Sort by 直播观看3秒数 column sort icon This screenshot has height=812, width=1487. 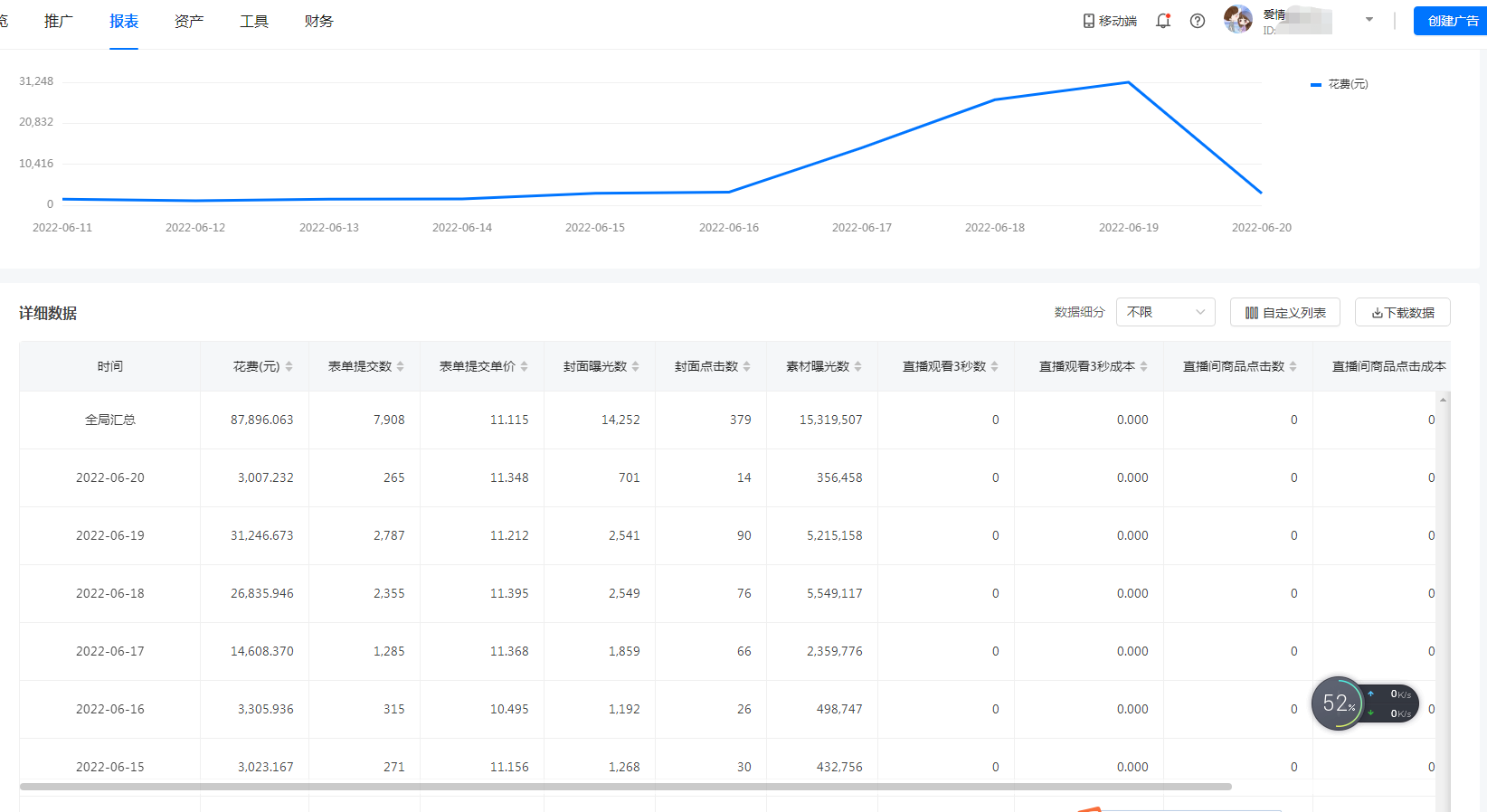995,366
